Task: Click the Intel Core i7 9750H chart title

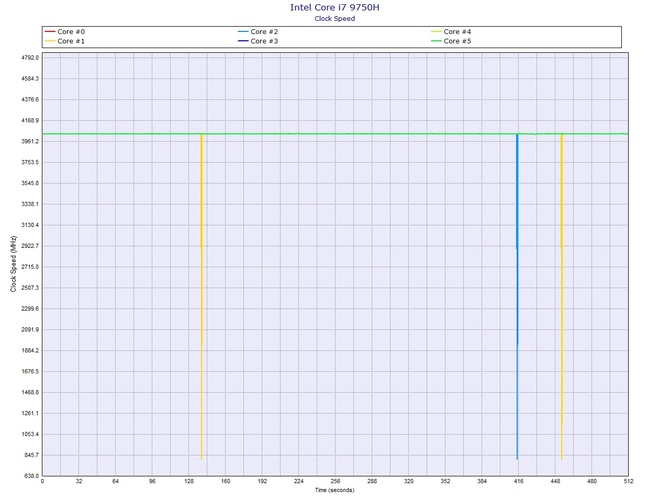Action: [335, 7]
